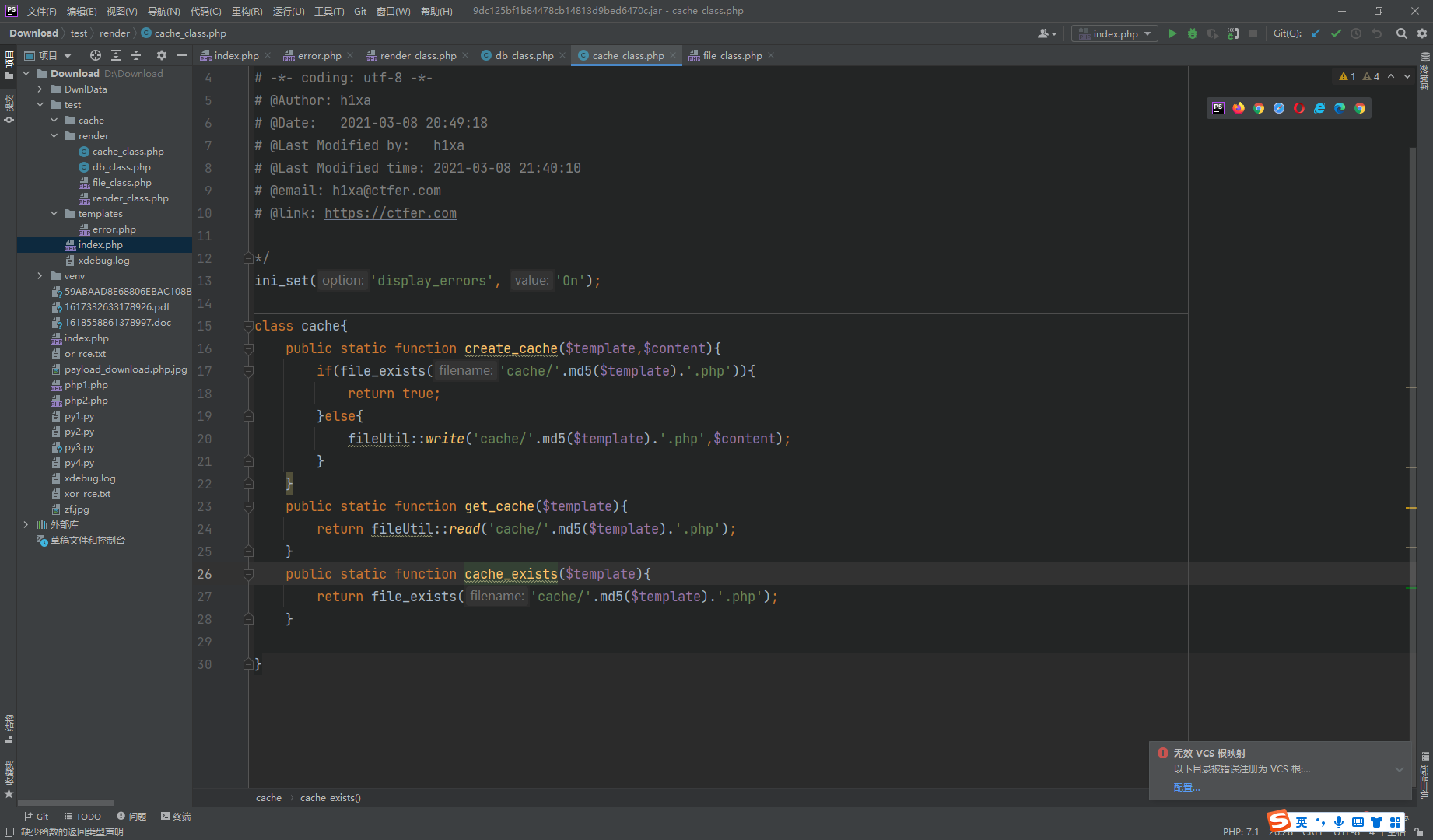Collapse the Download root folder
The width and height of the screenshot is (1433, 840).
click(x=26, y=74)
